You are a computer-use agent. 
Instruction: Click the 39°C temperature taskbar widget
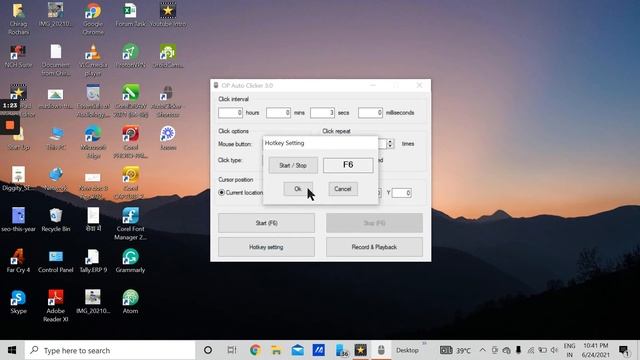point(456,350)
